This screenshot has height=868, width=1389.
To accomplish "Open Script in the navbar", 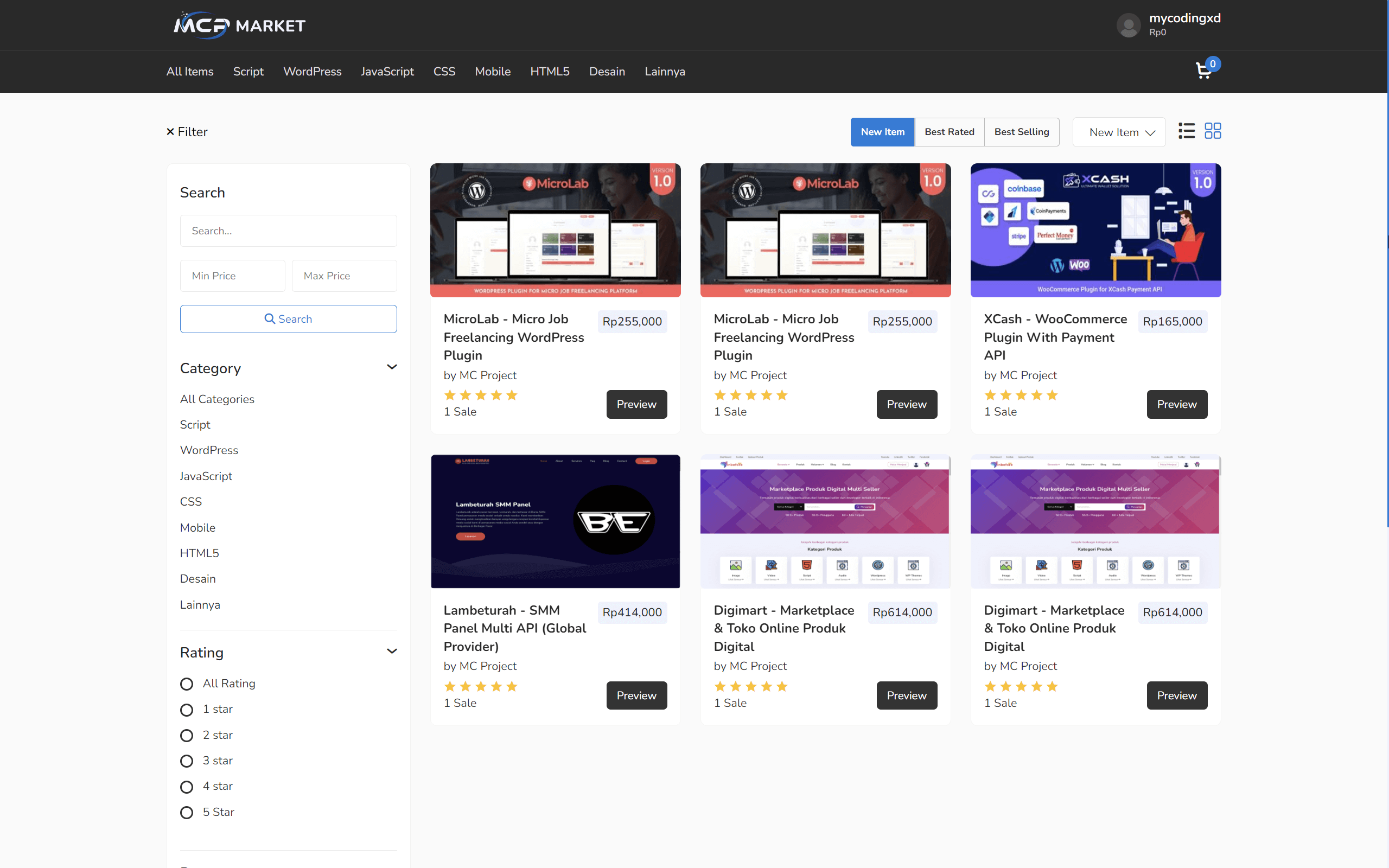I will pos(248,71).
